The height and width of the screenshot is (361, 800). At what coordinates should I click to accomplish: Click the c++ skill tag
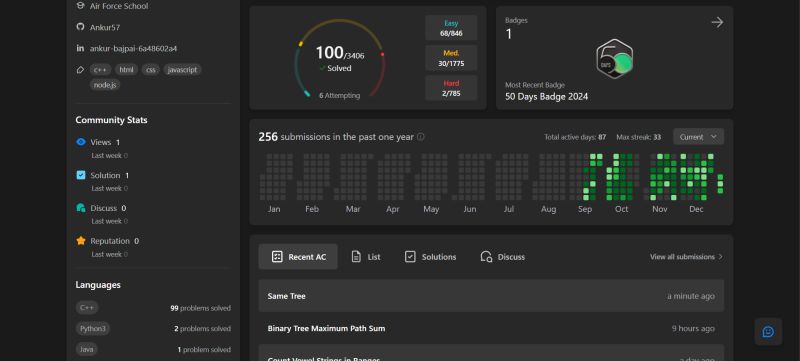[x=100, y=70]
